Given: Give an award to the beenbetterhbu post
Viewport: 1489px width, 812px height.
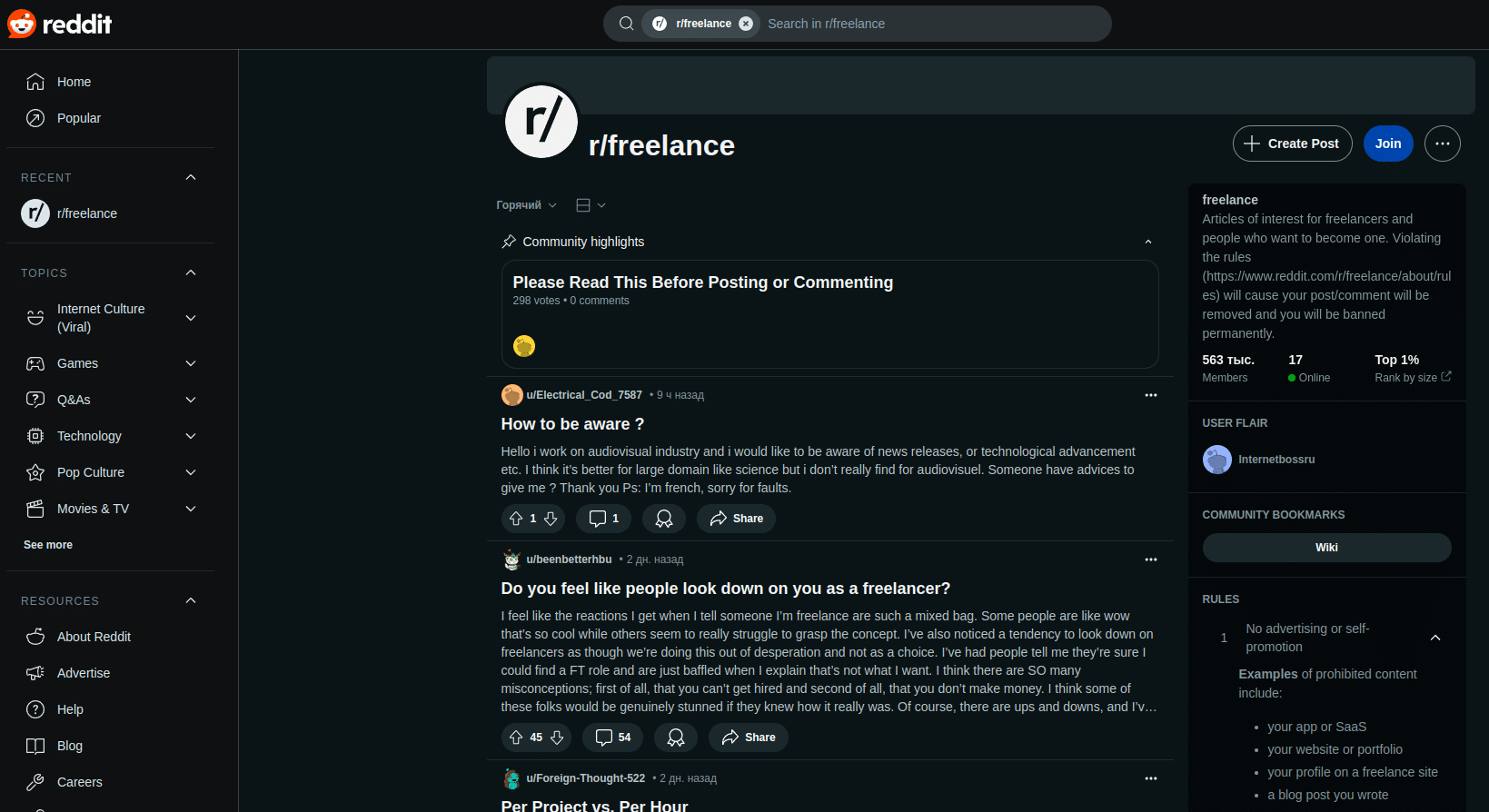Looking at the screenshot, I should pos(676,738).
